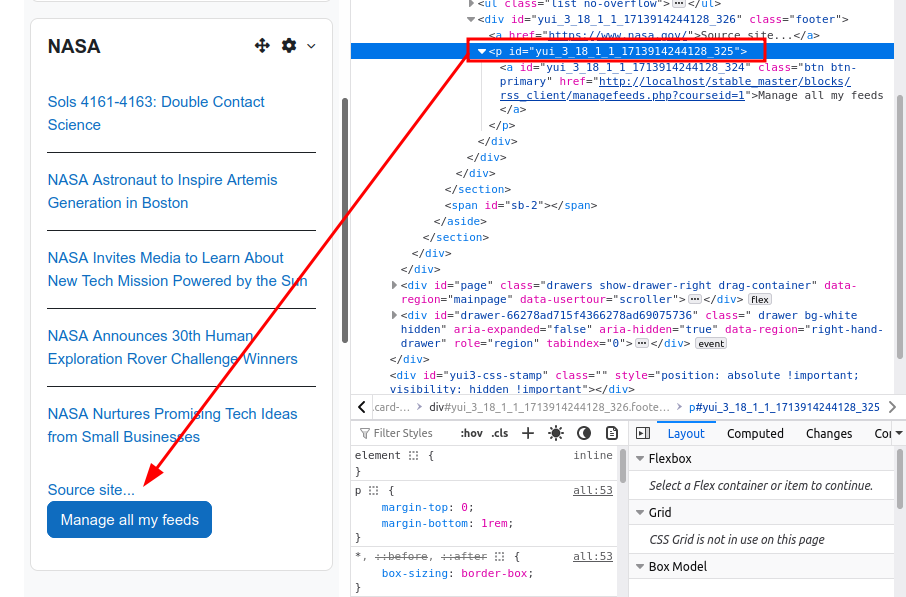This screenshot has height=597, width=906.
Task: Add a new rule with plus icon
Action: coord(528,433)
